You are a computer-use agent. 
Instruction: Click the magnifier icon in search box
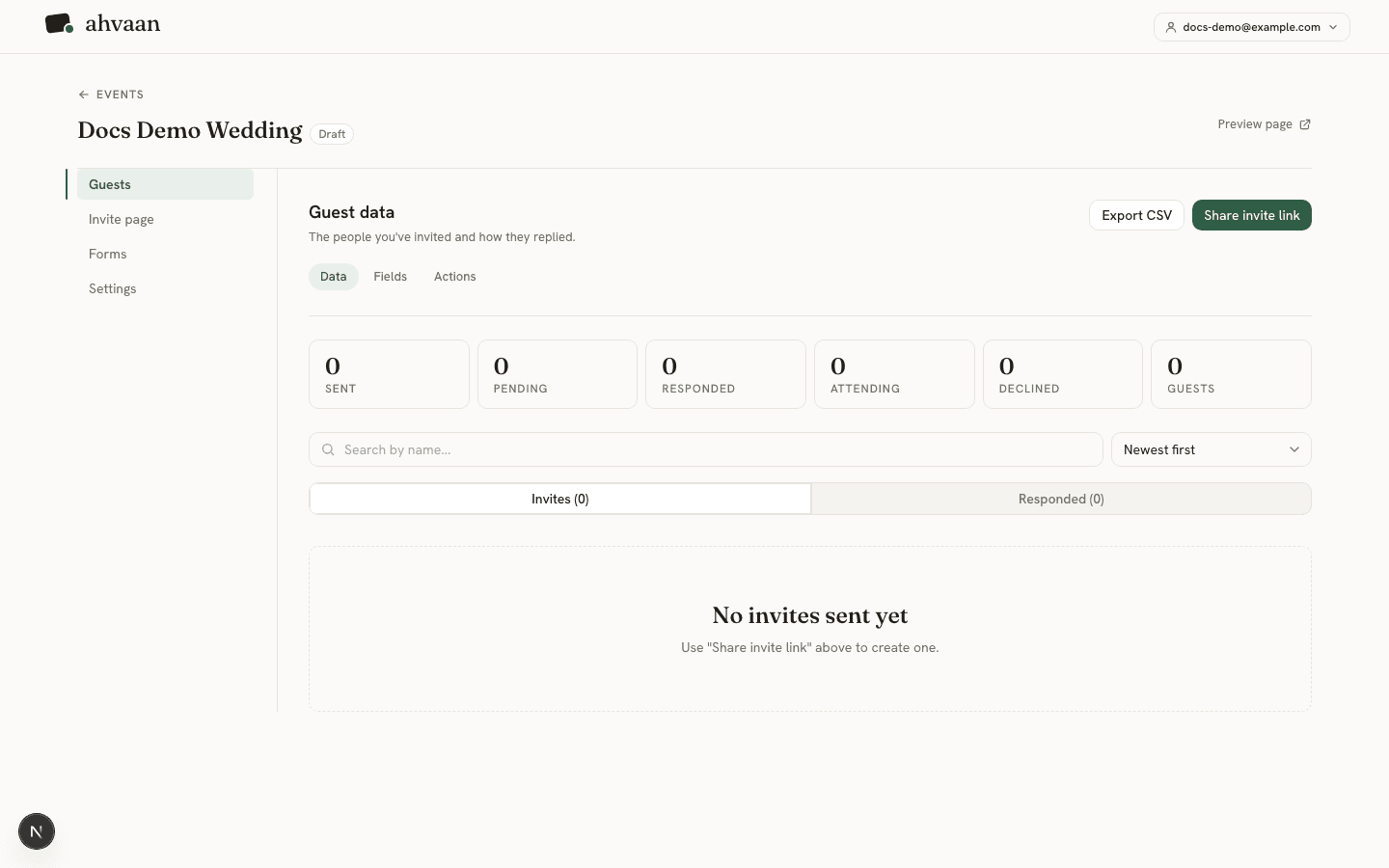pyautogui.click(x=328, y=449)
